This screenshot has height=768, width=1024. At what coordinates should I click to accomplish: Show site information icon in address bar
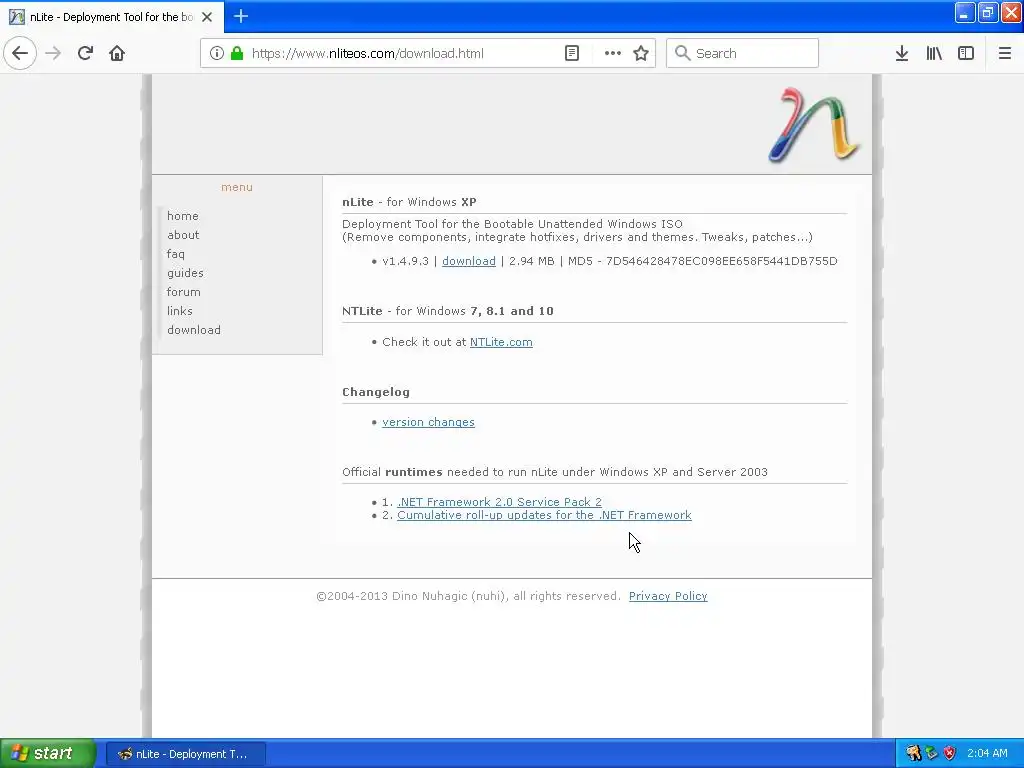click(x=217, y=53)
